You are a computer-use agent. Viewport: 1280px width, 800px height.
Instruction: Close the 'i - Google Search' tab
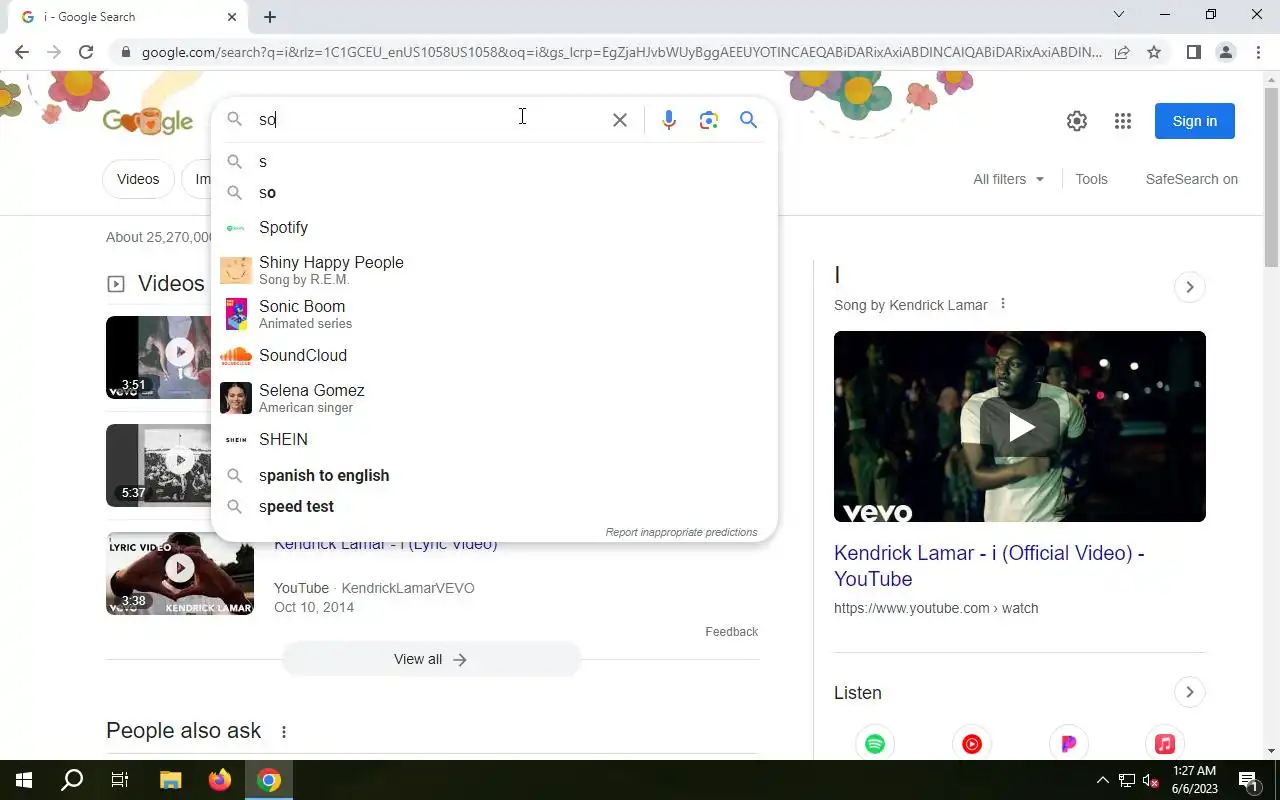click(x=232, y=17)
